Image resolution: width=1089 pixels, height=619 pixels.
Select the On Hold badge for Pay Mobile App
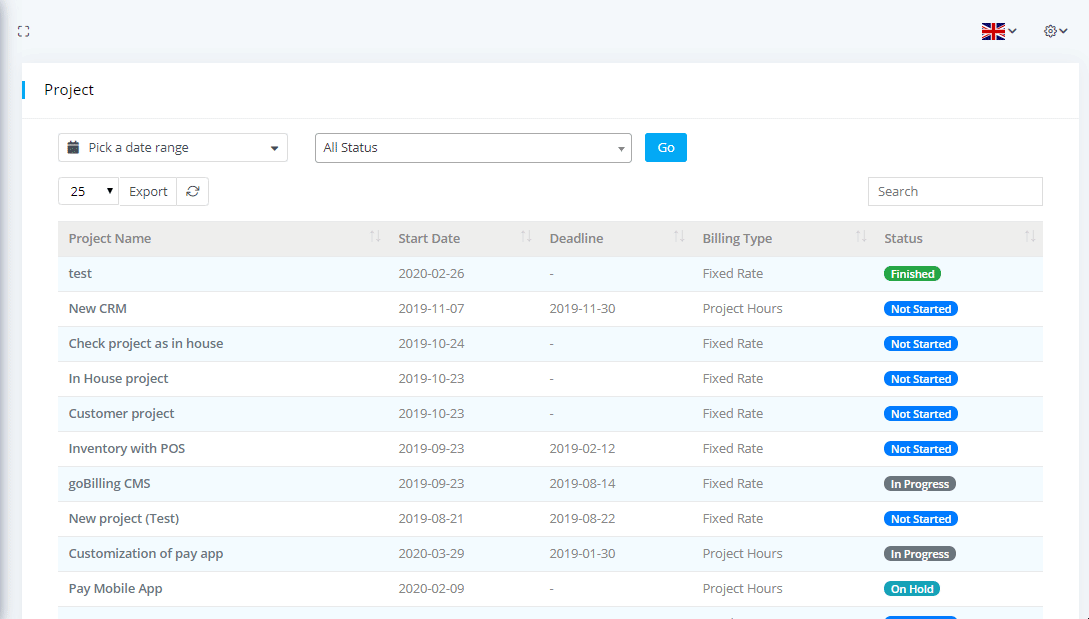click(911, 589)
